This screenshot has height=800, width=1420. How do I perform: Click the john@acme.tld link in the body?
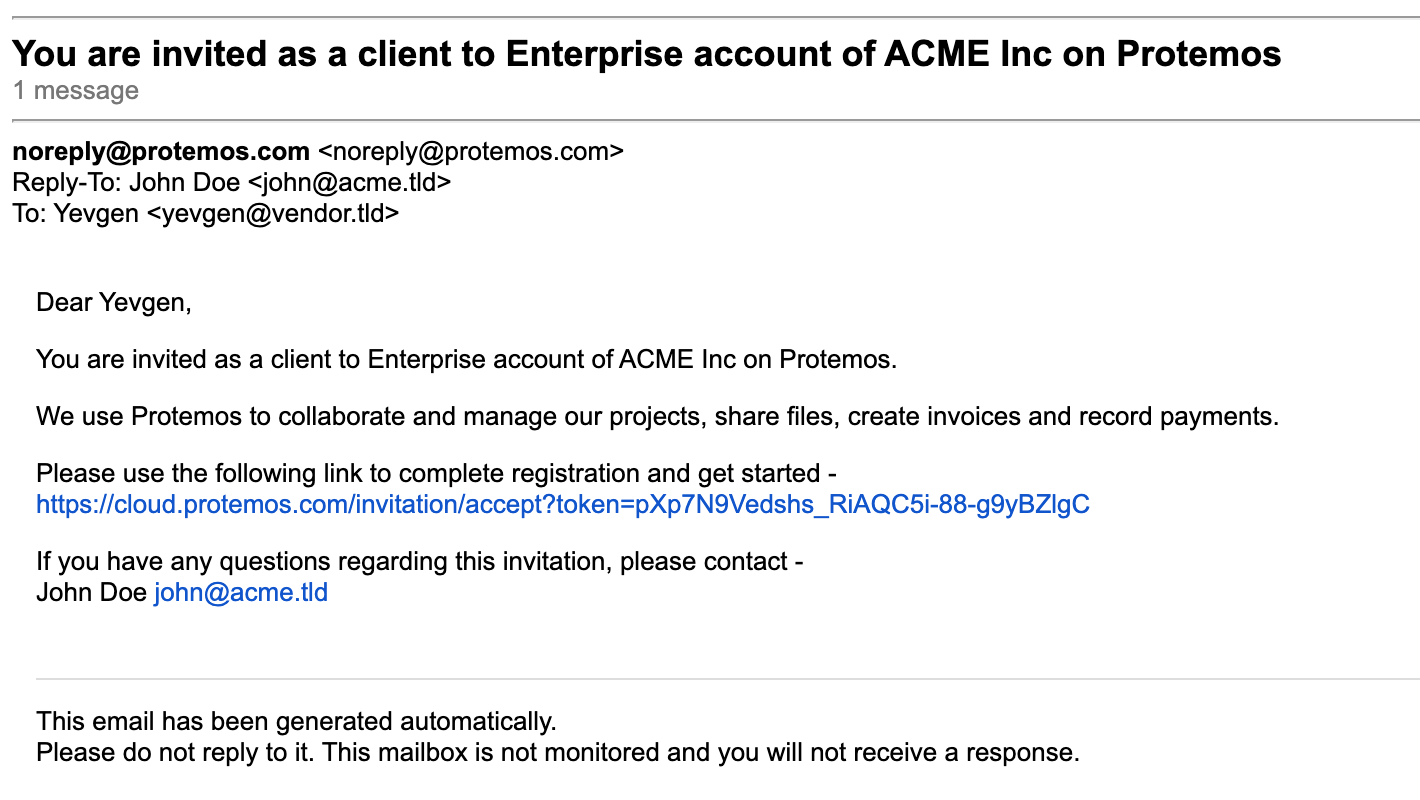(x=240, y=593)
